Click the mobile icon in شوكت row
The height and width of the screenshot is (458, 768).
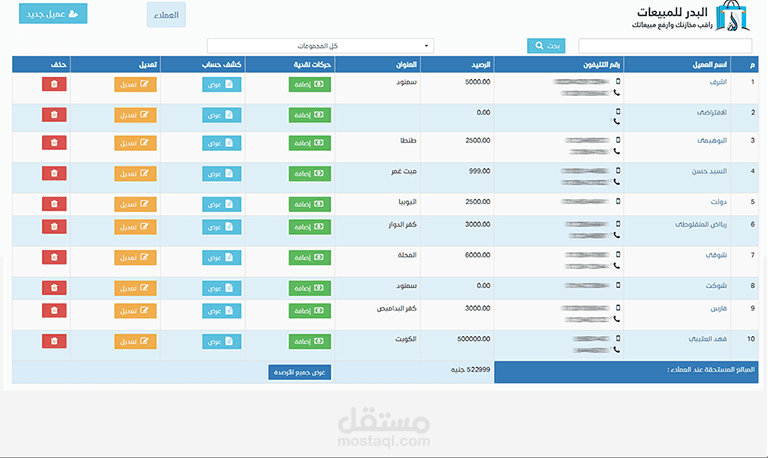618,285
